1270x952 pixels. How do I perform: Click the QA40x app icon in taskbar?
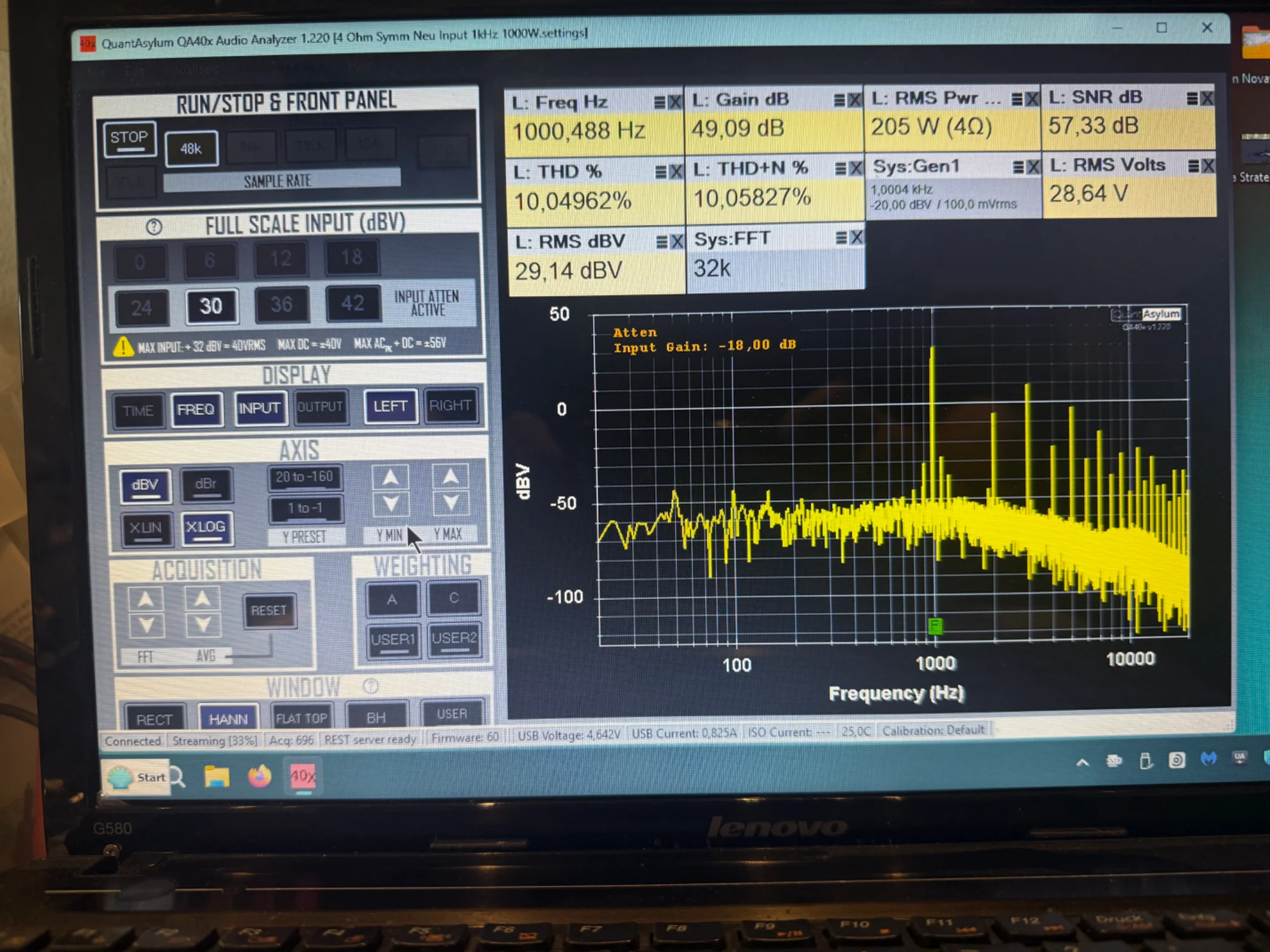click(303, 776)
